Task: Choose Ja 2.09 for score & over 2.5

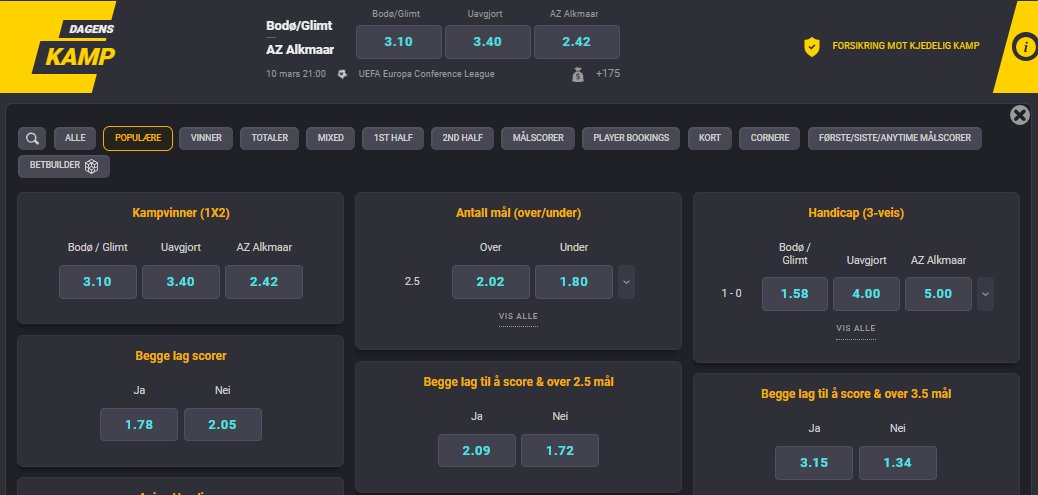Action: (477, 451)
